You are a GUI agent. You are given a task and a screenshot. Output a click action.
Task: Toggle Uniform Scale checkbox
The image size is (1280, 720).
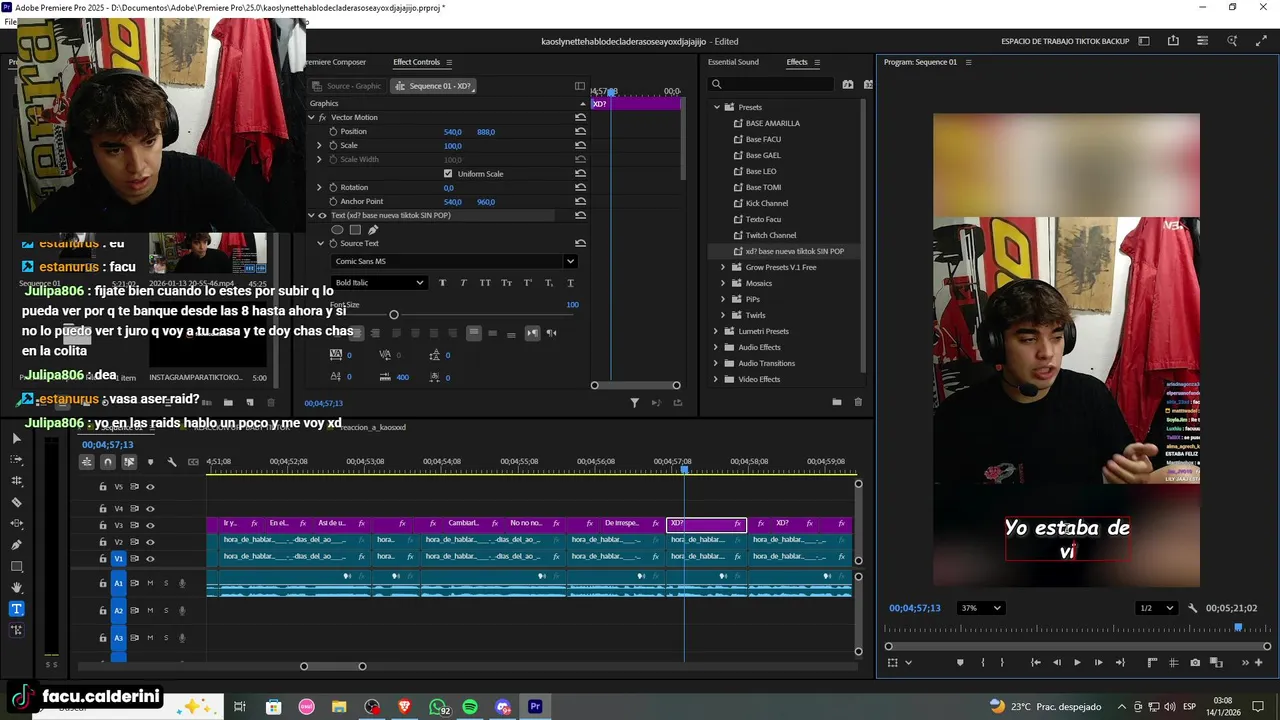pyautogui.click(x=448, y=173)
